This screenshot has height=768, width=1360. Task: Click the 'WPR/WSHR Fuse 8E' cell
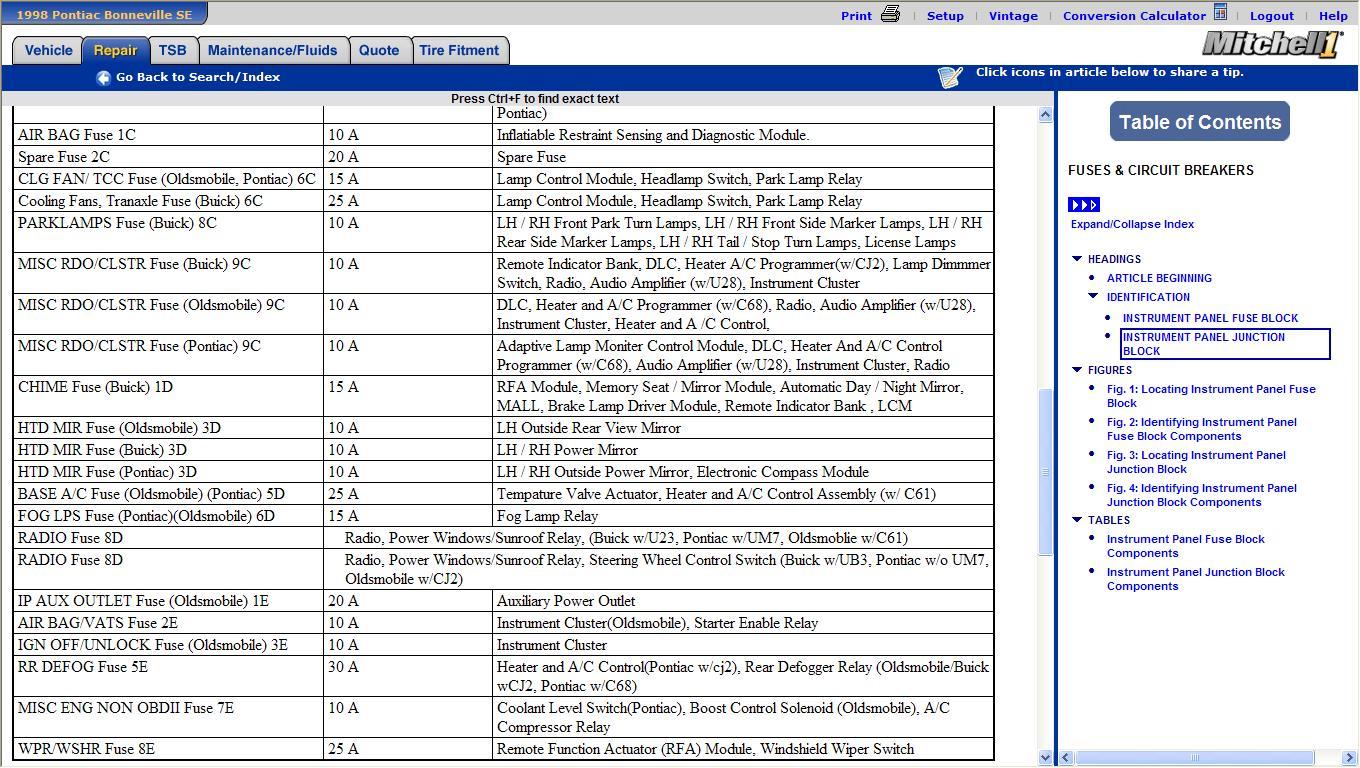[169, 749]
